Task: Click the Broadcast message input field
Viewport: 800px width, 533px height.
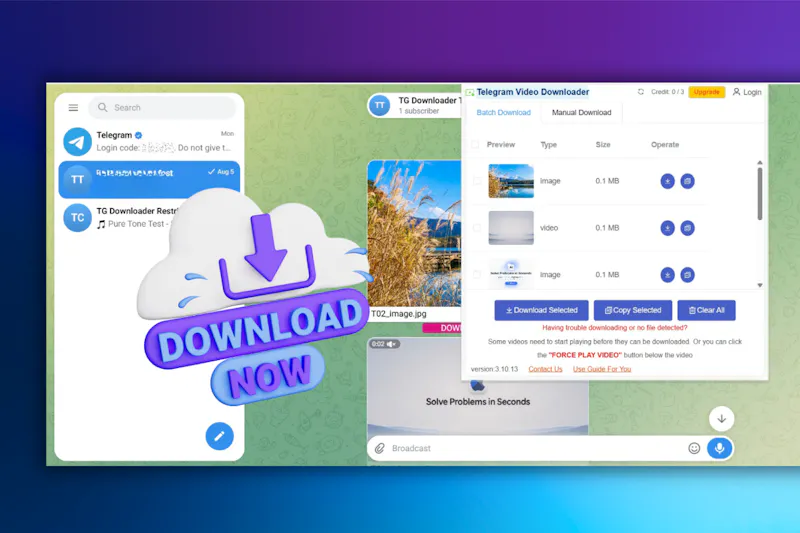Action: point(536,448)
